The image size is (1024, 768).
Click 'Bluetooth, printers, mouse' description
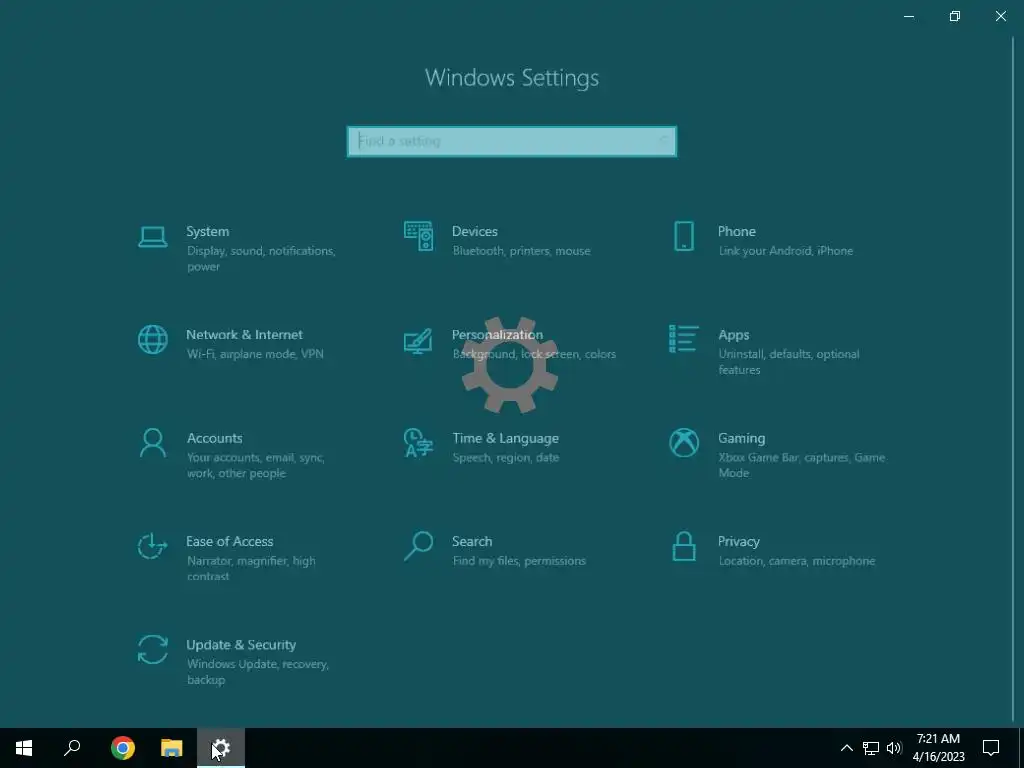pos(521,251)
